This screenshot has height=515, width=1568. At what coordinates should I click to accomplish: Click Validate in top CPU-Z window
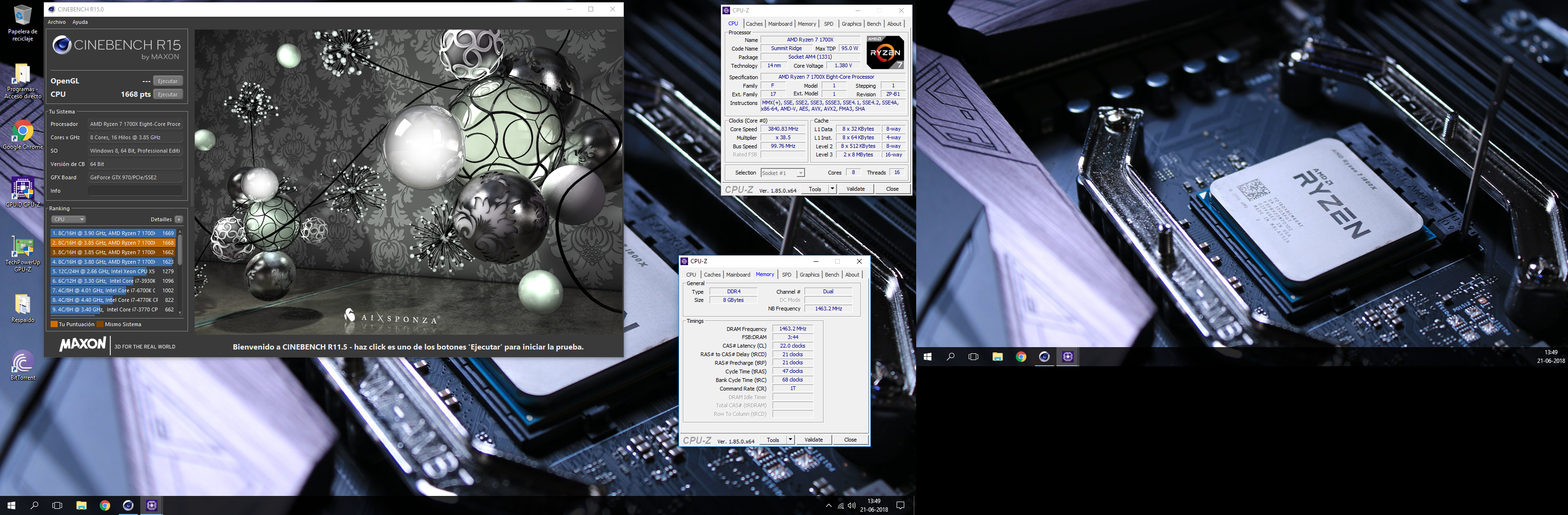(855, 189)
